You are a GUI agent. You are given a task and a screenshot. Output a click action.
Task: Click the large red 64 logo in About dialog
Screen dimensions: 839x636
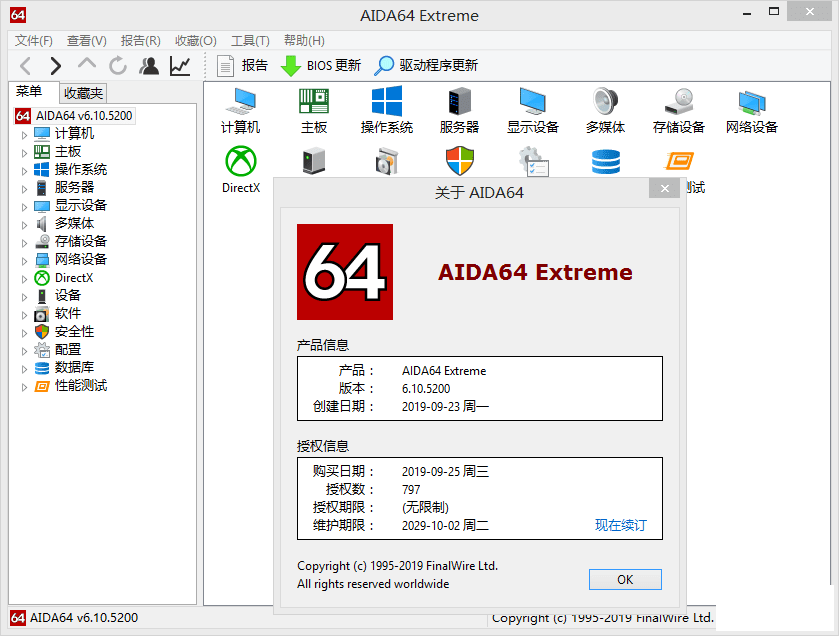pos(345,272)
